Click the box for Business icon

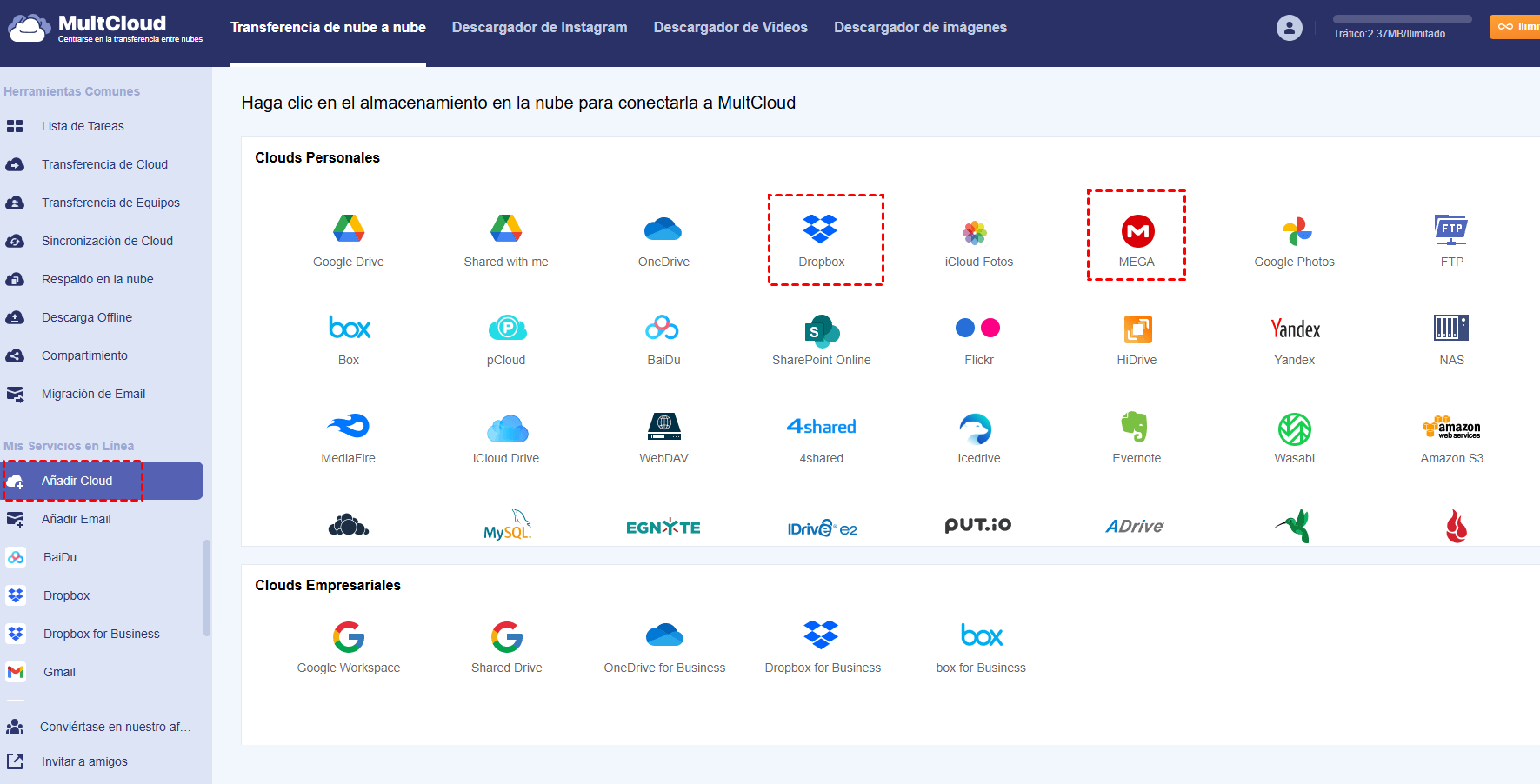[x=981, y=636]
